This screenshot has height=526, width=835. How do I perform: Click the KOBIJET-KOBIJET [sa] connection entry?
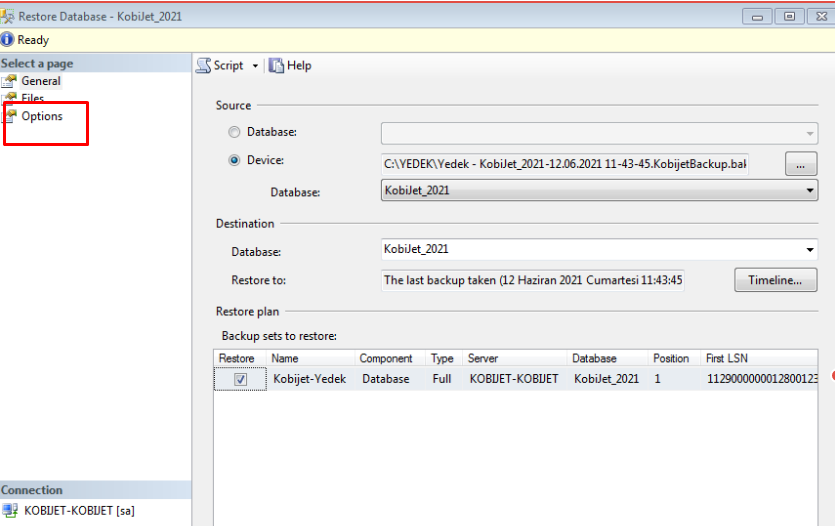(x=79, y=511)
